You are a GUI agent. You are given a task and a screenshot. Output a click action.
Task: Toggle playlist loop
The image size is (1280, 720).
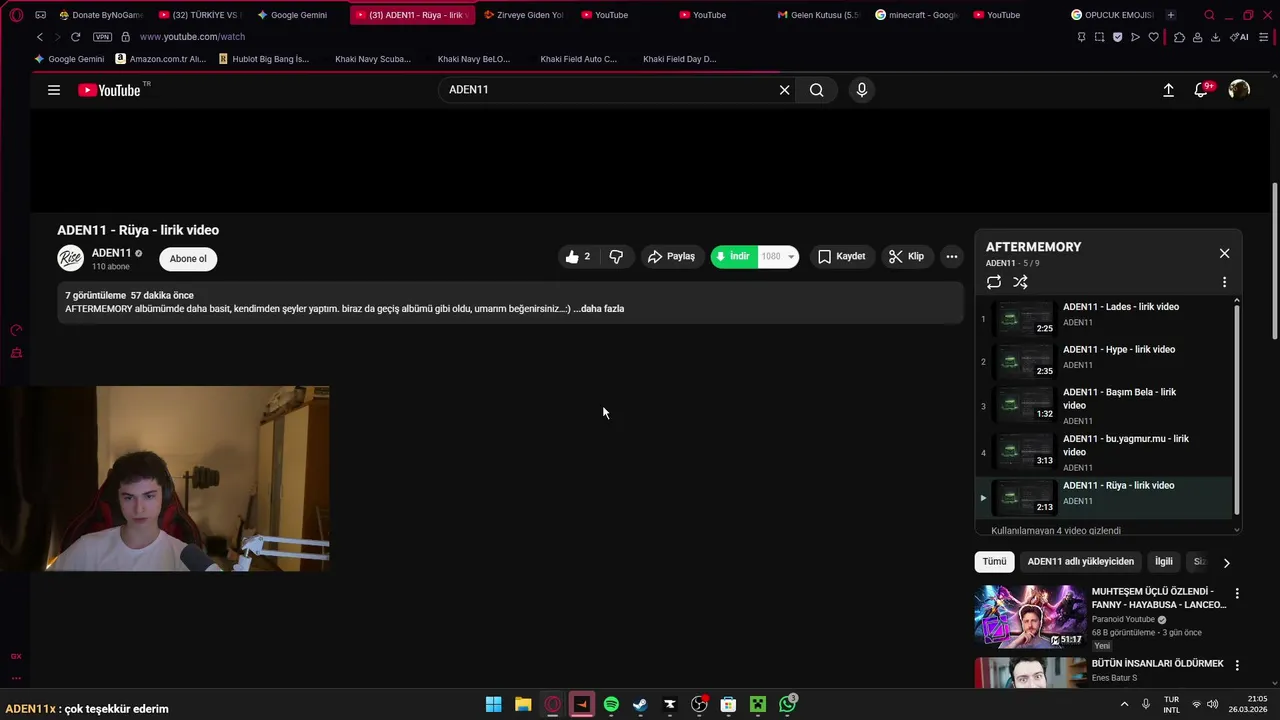993,282
